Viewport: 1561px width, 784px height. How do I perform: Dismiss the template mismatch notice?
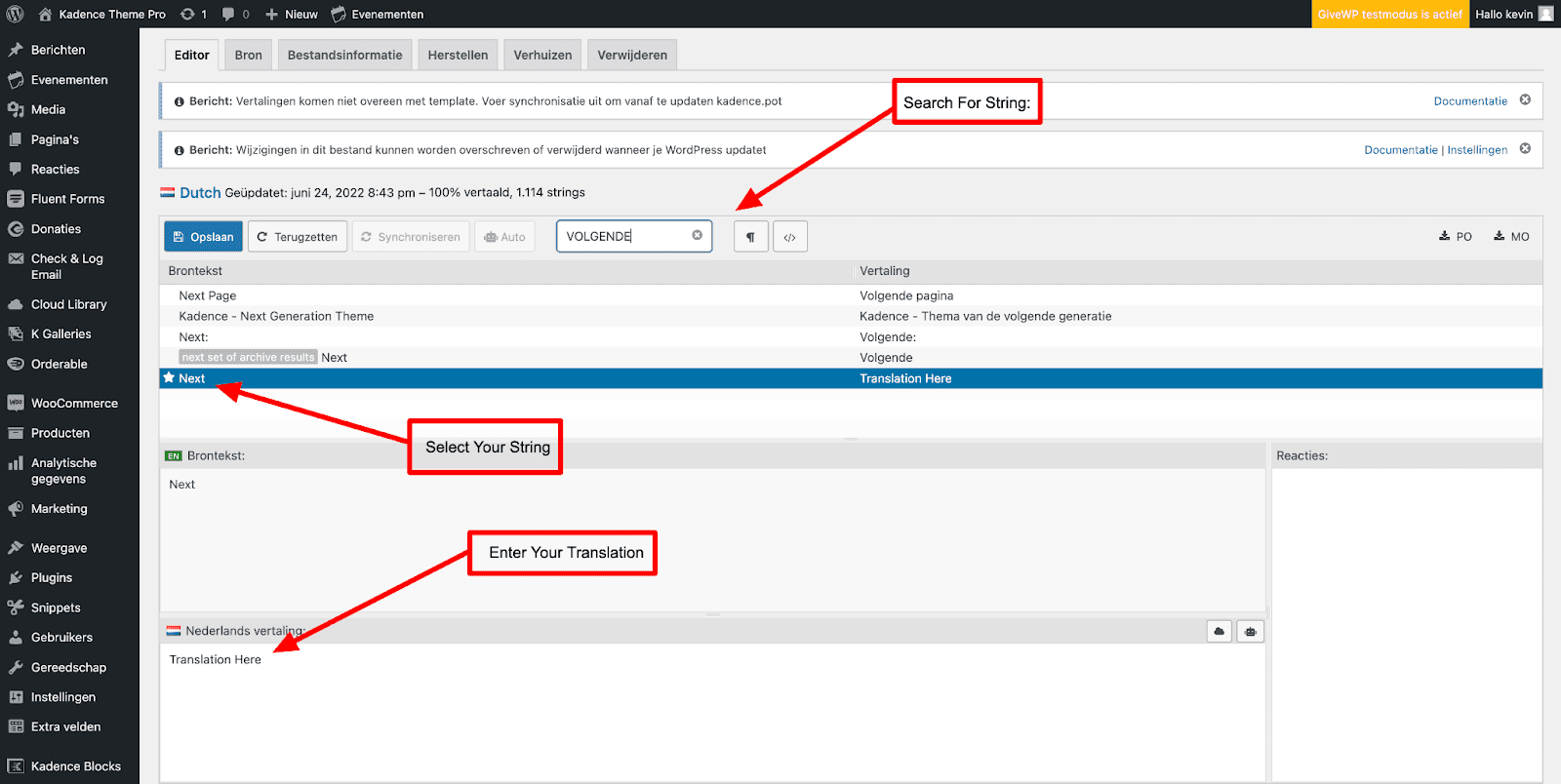click(x=1525, y=99)
